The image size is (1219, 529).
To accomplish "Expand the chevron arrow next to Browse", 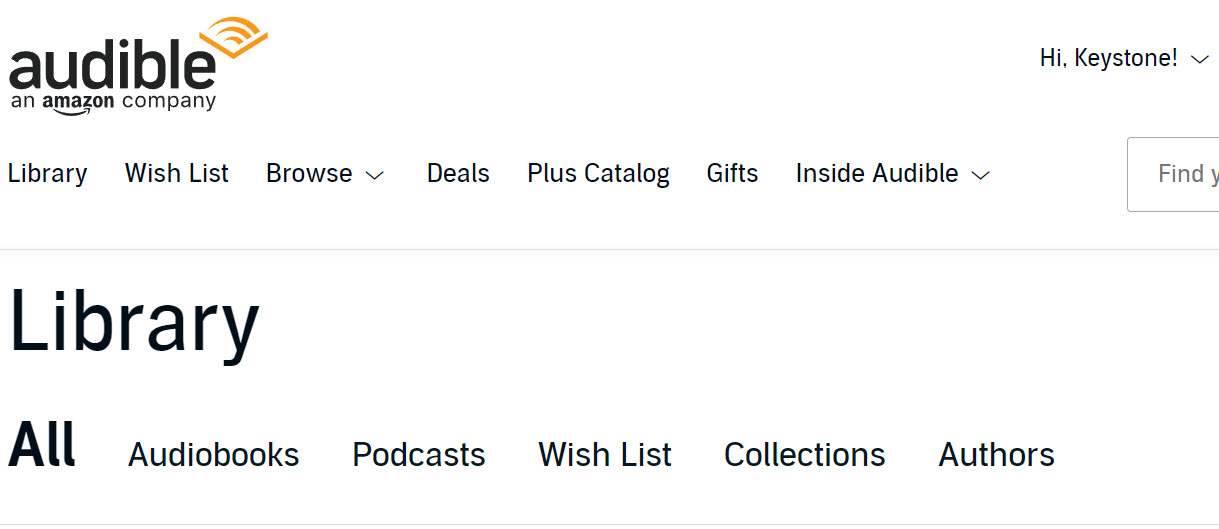I will (374, 175).
